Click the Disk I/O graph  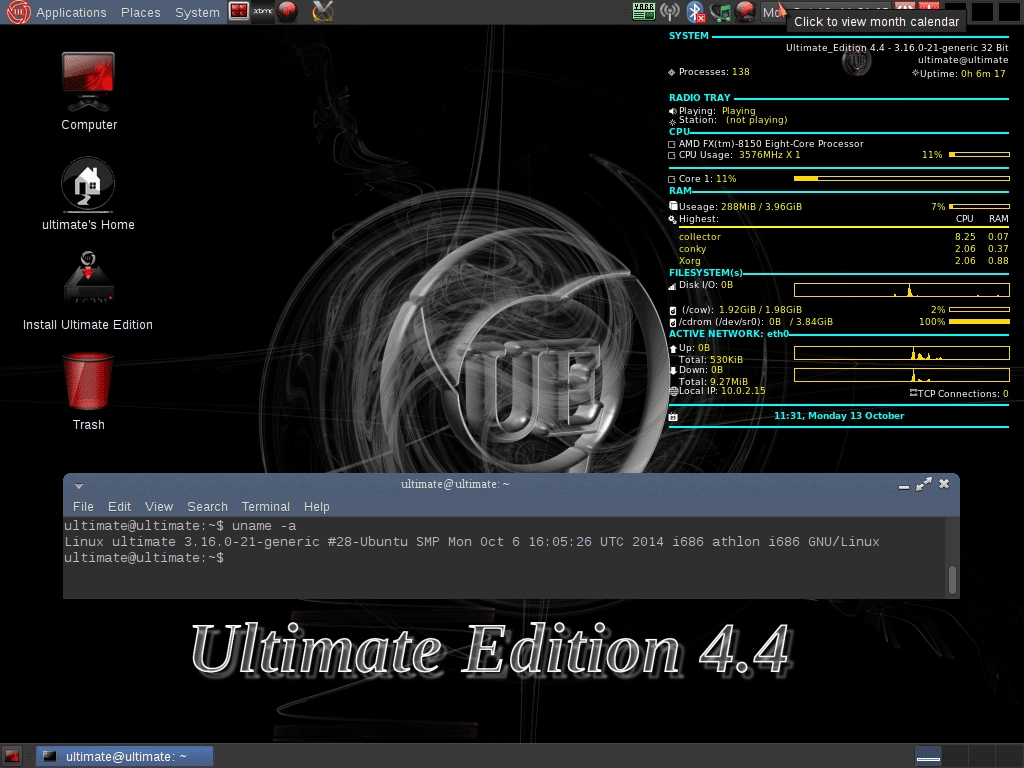(901, 290)
